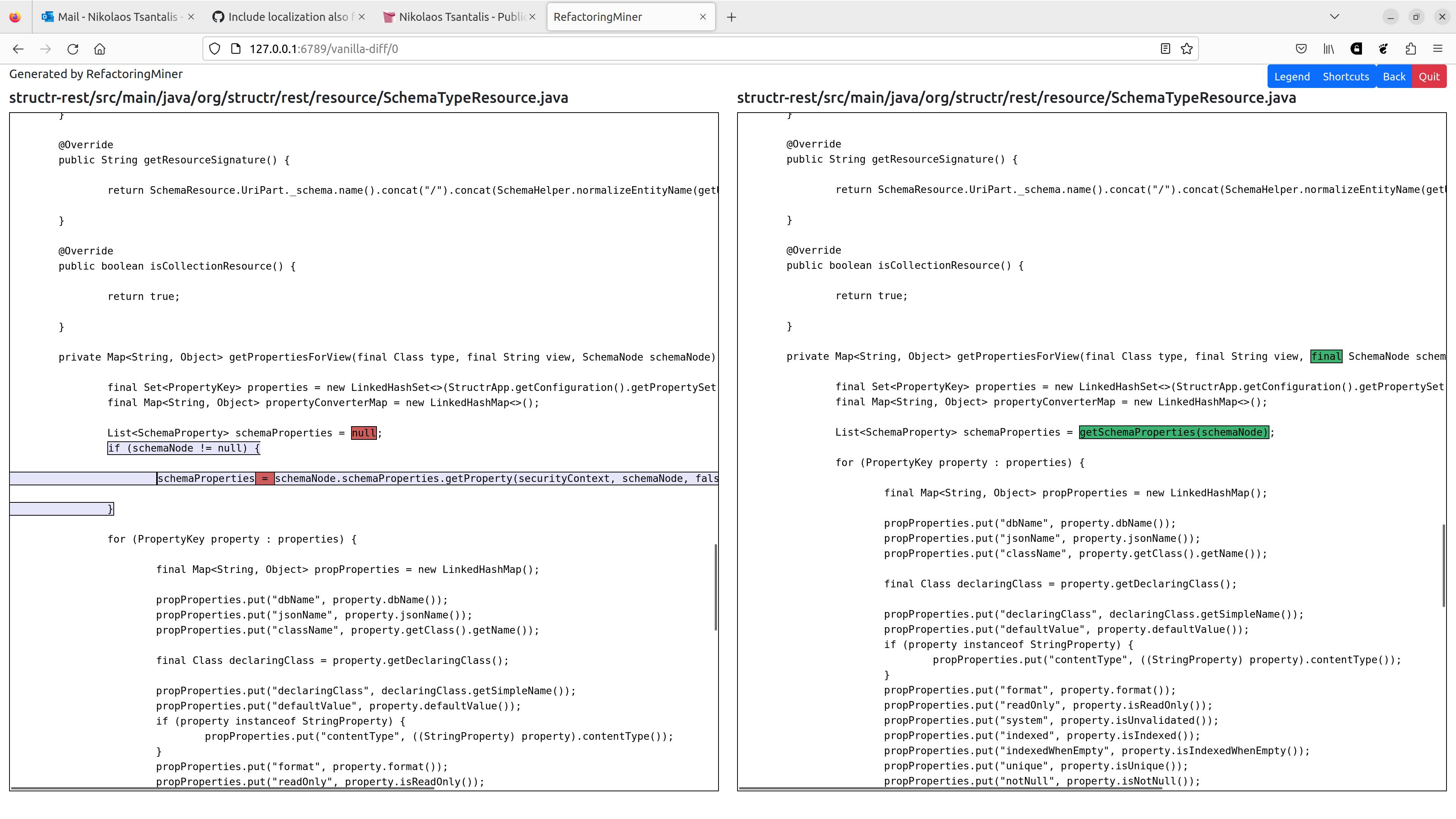Screen dimensions: 1456x819
Task: Click the GNOME extension toolbar icon
Action: pos(1382,49)
